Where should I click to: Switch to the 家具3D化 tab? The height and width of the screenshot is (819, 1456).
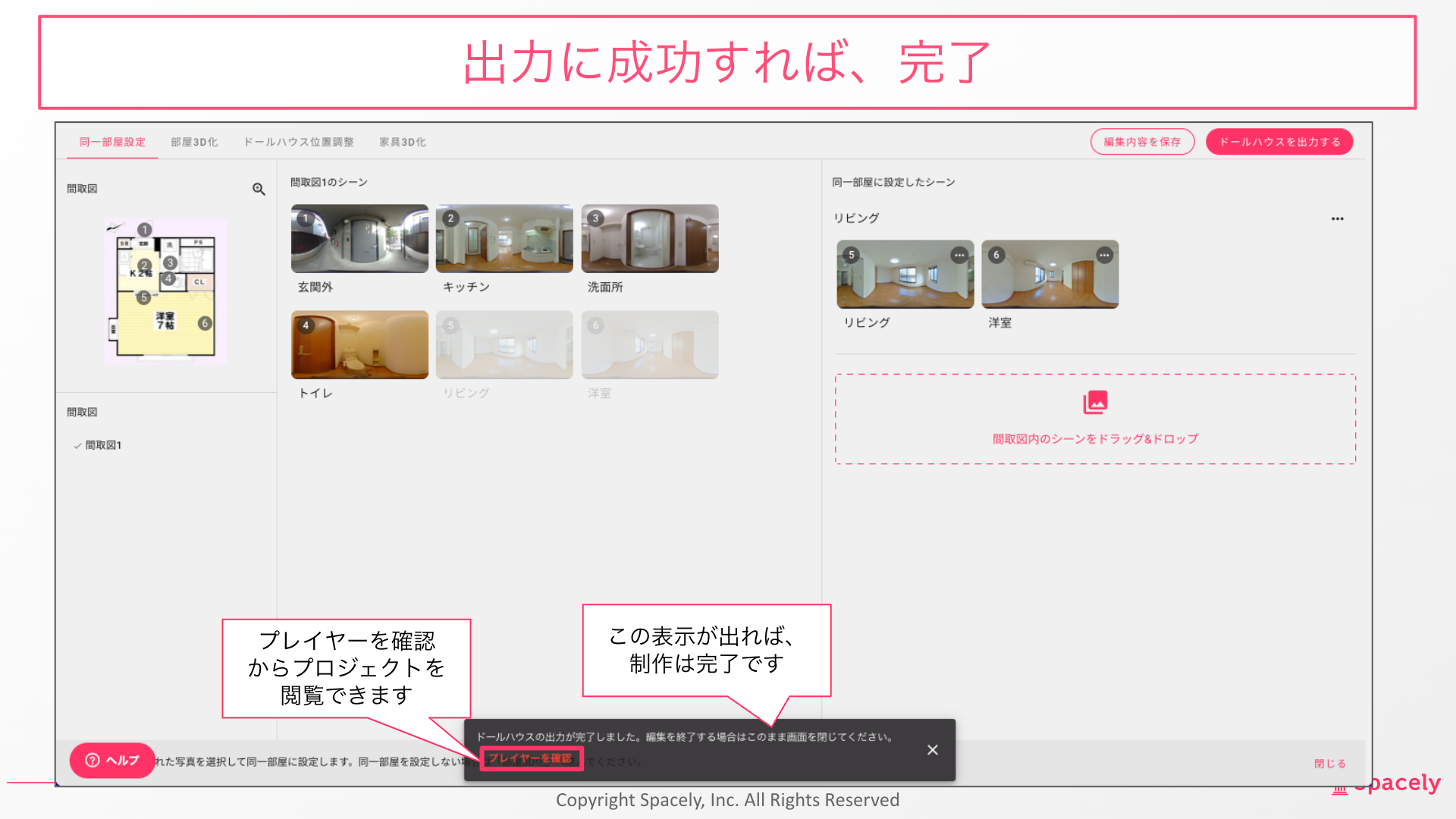(403, 142)
